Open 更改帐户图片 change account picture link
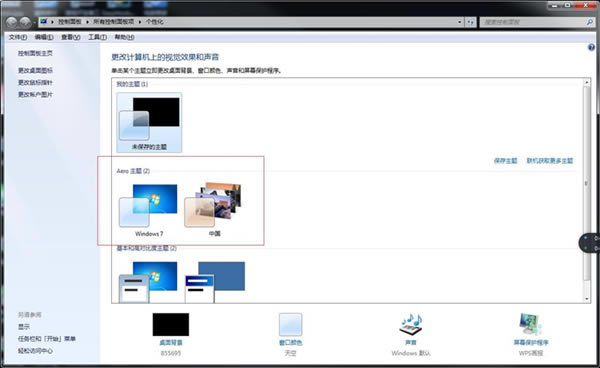The image size is (600, 368). click(x=35, y=94)
